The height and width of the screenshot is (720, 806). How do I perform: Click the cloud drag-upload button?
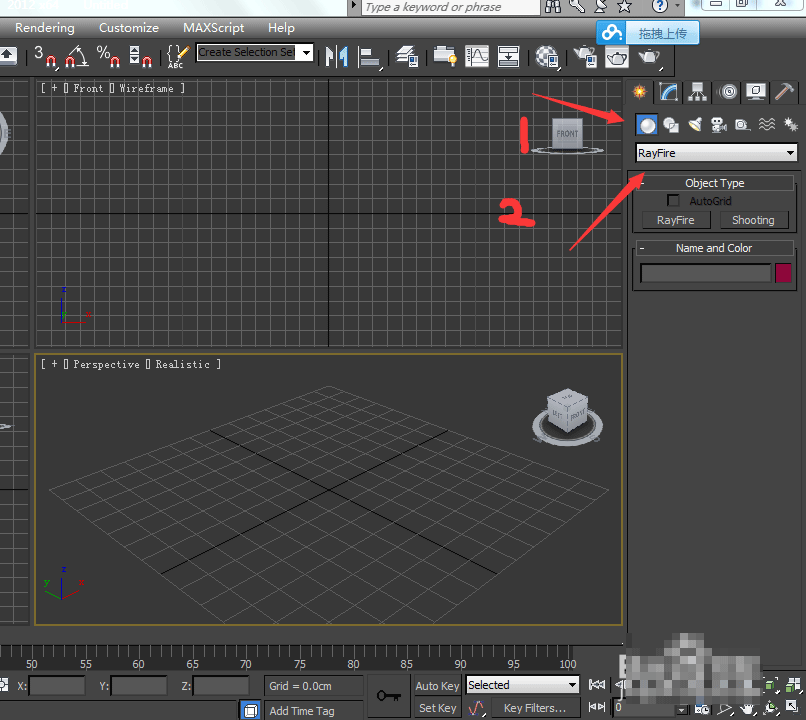pos(648,33)
